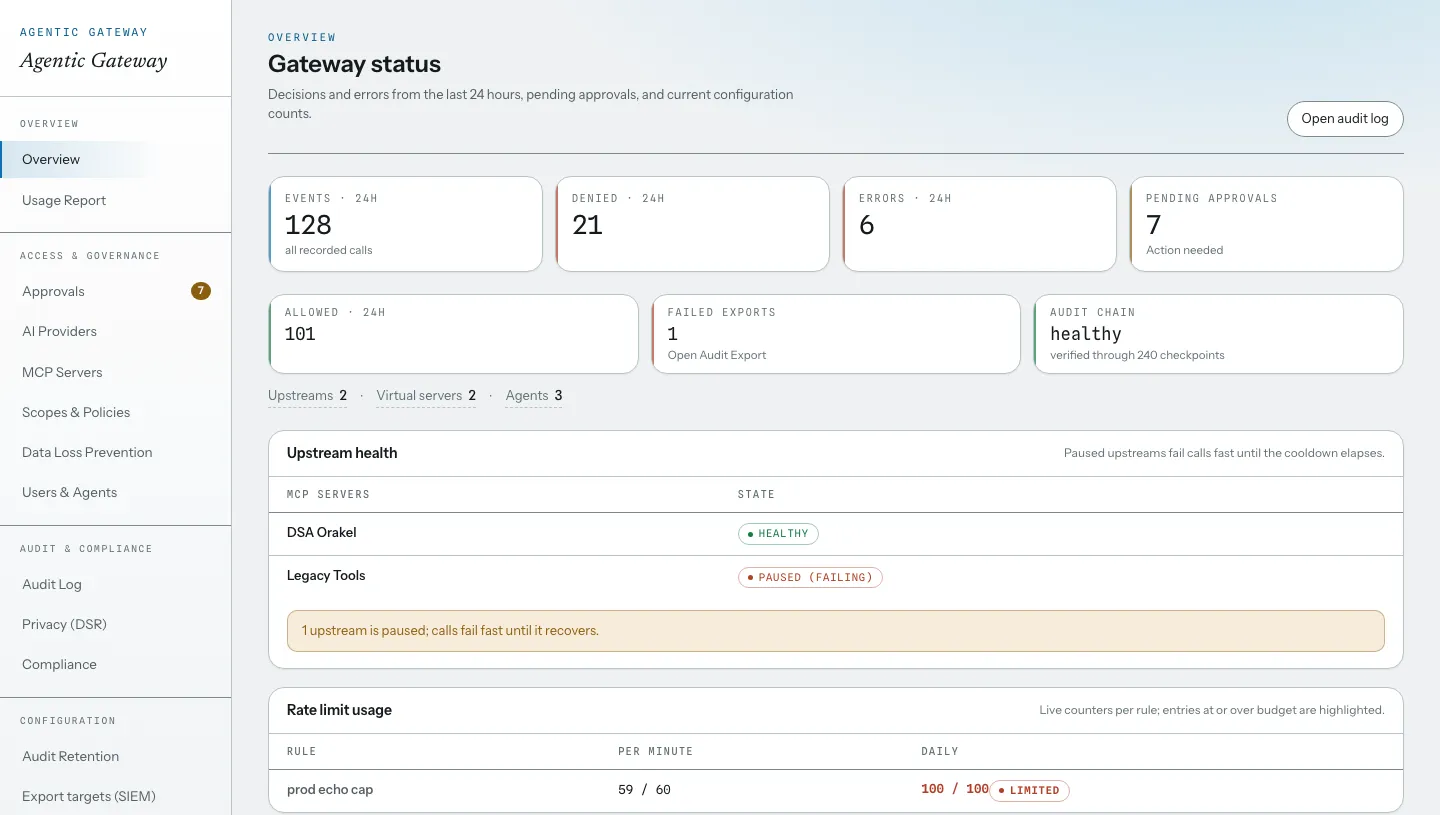Open Privacy (DSR) page
Viewport: 1440px width, 815px height.
(x=115, y=624)
